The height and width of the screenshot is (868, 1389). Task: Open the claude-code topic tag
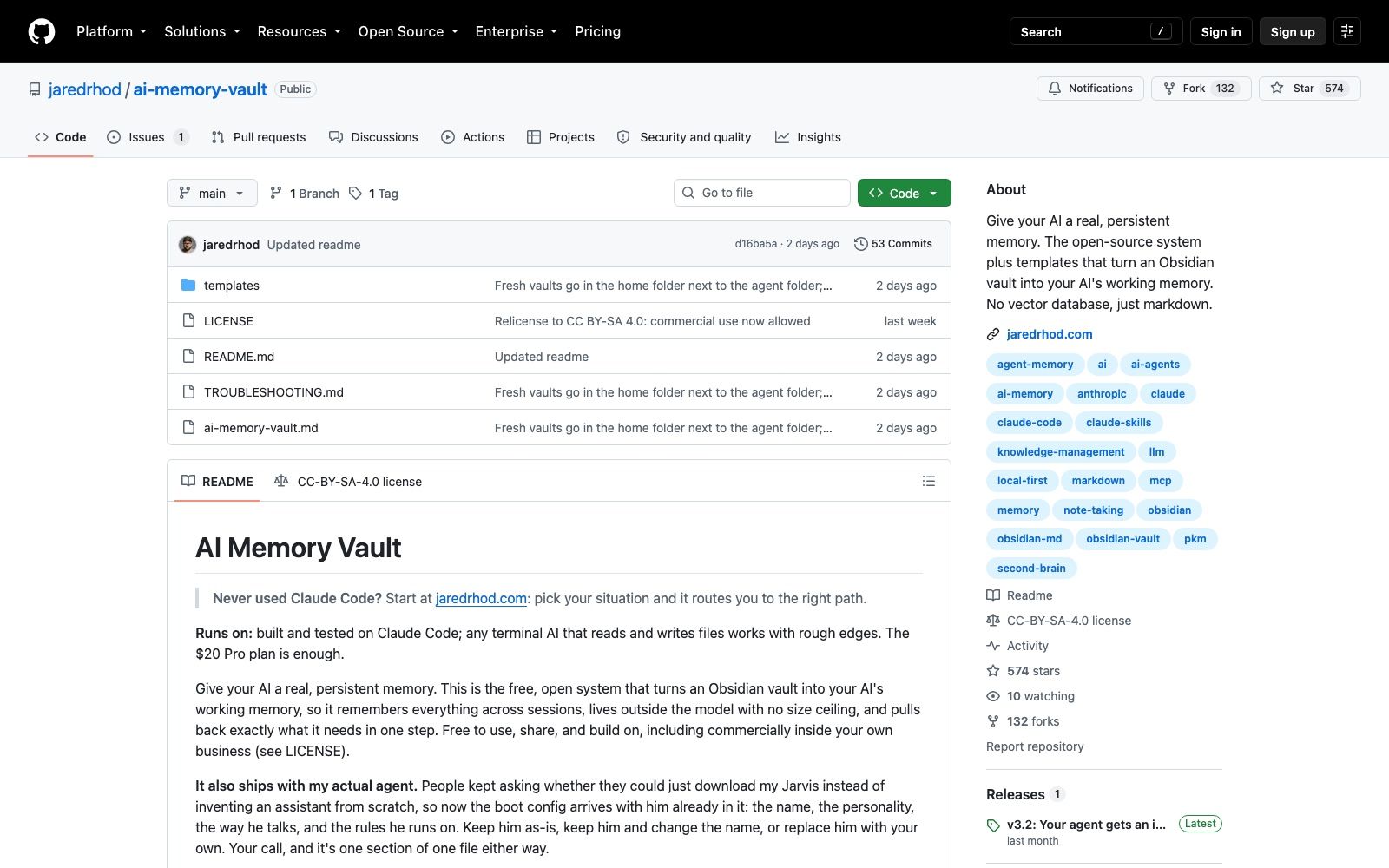(1029, 423)
